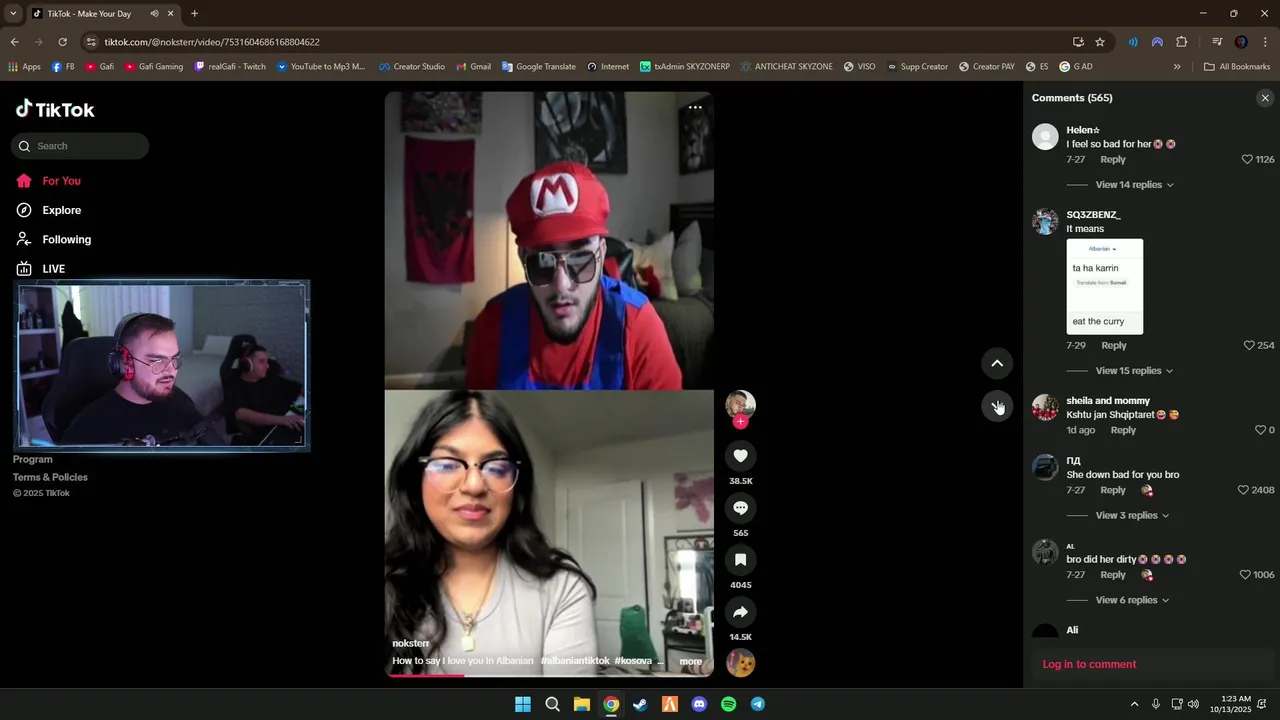The width and height of the screenshot is (1280, 720).
Task: Click the #kosova hashtag
Action: coord(633,661)
